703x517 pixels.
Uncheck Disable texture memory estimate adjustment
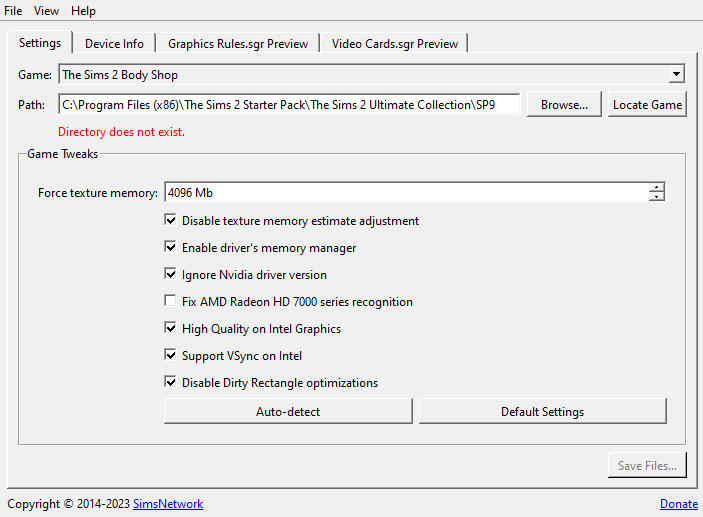[x=171, y=221]
